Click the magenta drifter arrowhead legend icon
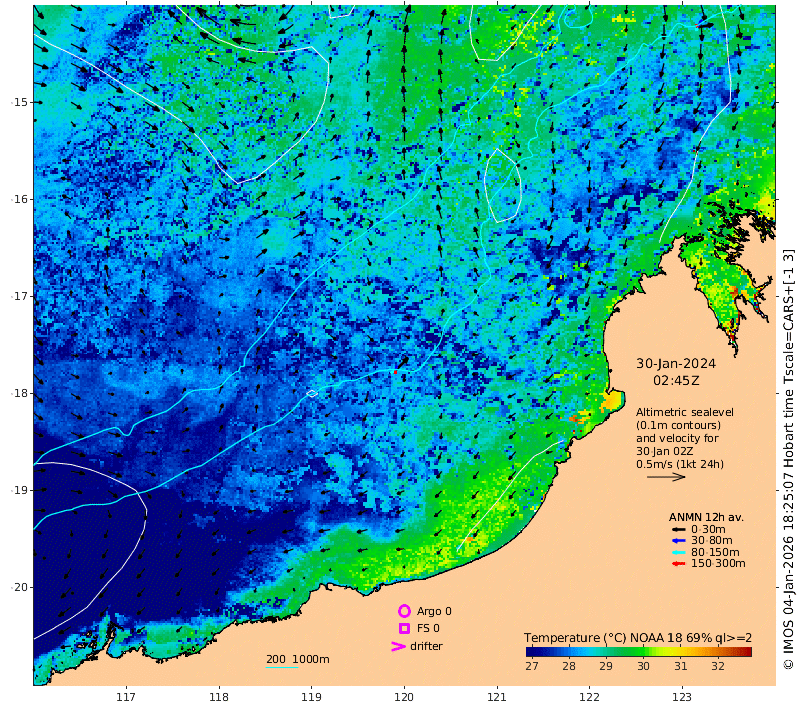 coord(398,646)
